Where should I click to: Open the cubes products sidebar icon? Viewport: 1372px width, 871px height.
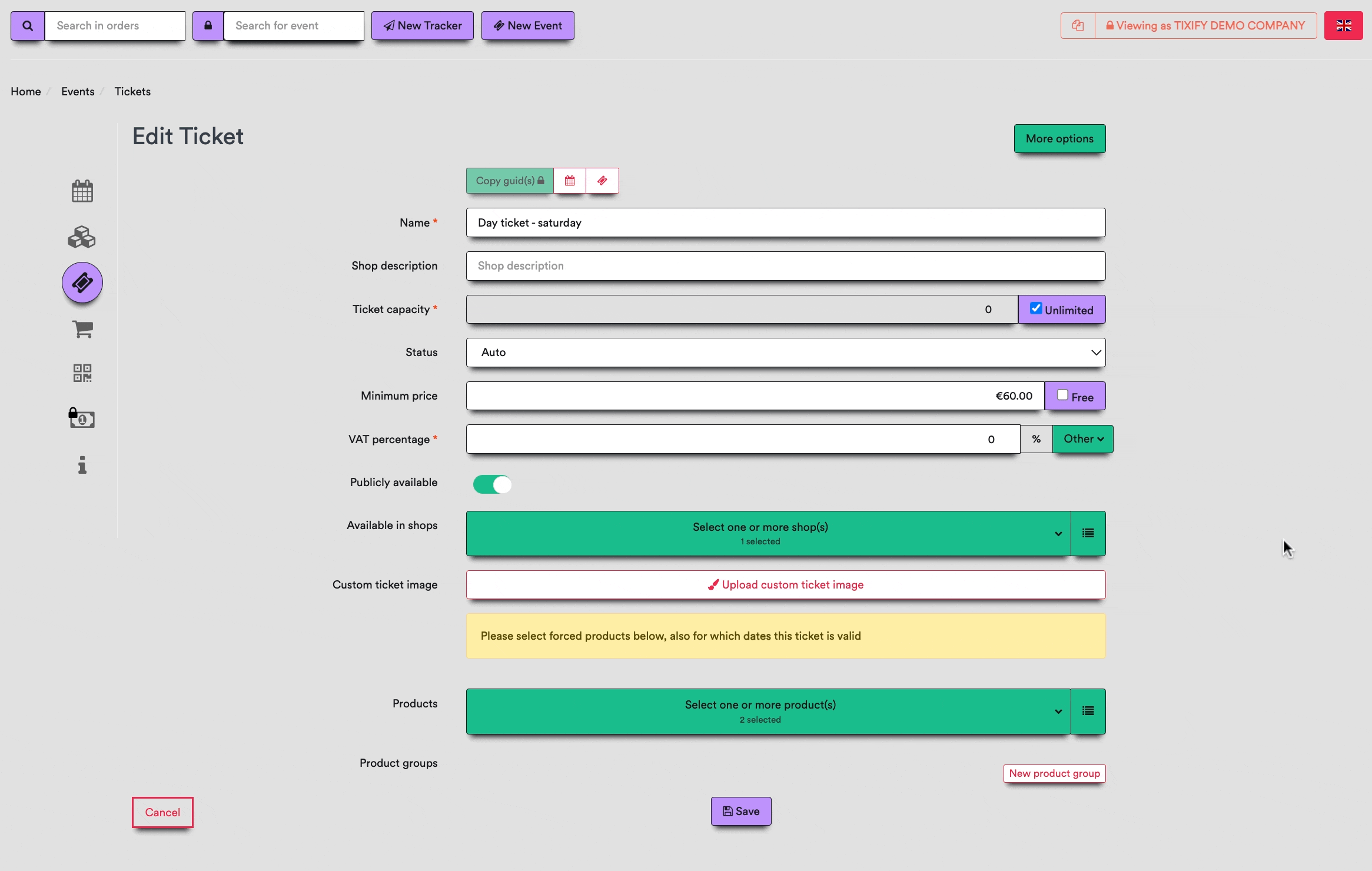click(x=82, y=237)
